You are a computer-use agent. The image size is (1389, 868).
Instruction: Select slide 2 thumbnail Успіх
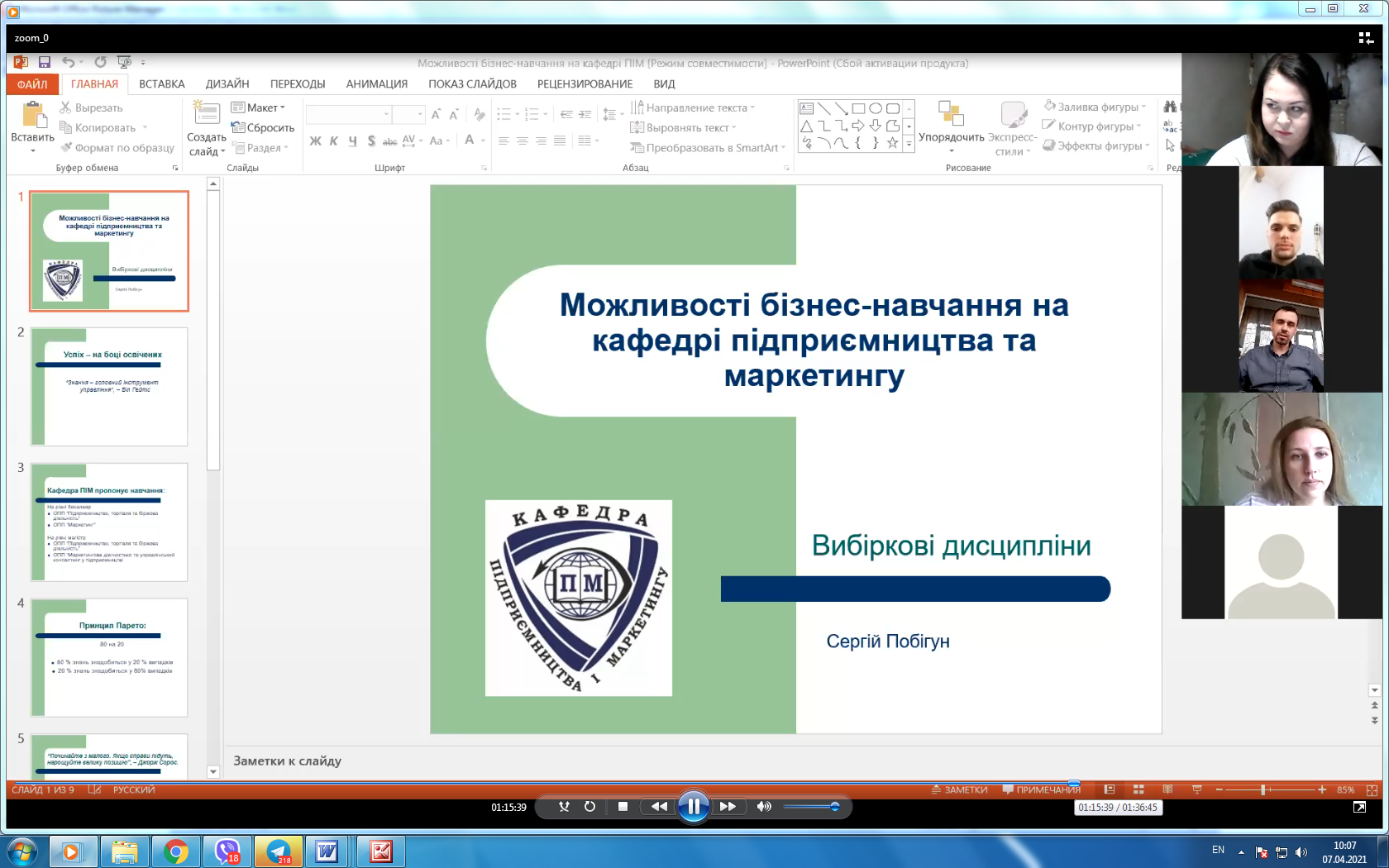[x=109, y=386]
